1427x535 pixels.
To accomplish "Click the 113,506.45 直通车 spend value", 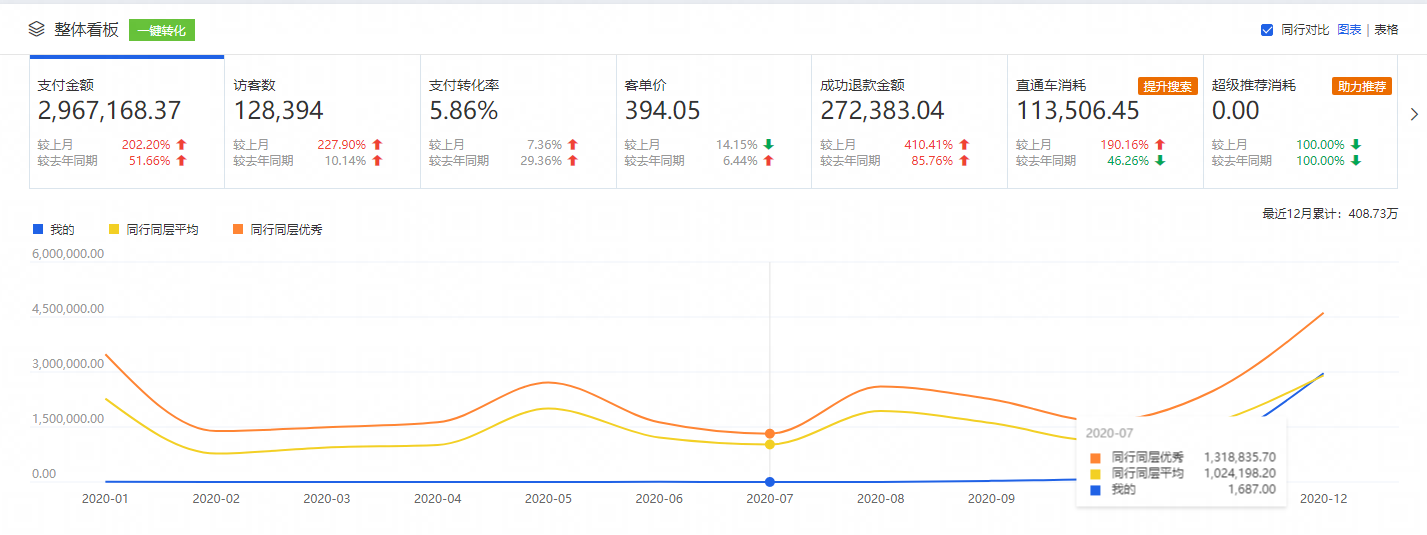I will pyautogui.click(x=1078, y=110).
